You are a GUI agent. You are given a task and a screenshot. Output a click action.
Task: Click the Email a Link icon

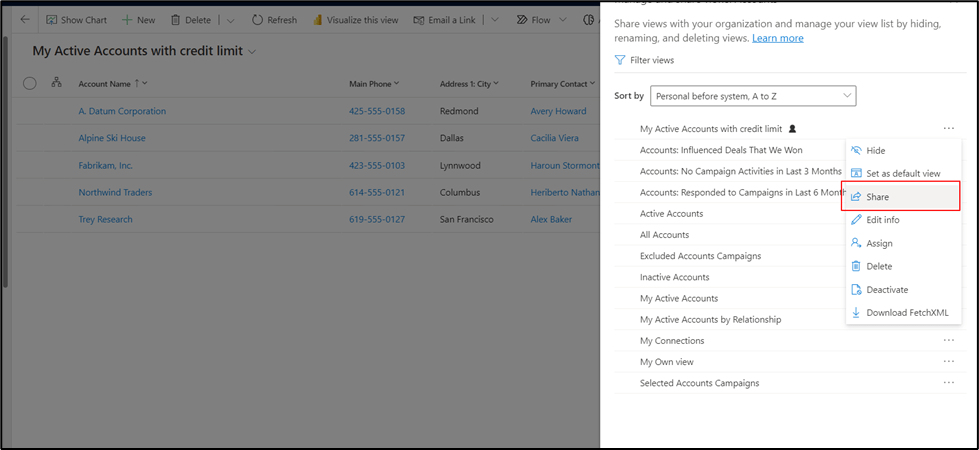420,20
